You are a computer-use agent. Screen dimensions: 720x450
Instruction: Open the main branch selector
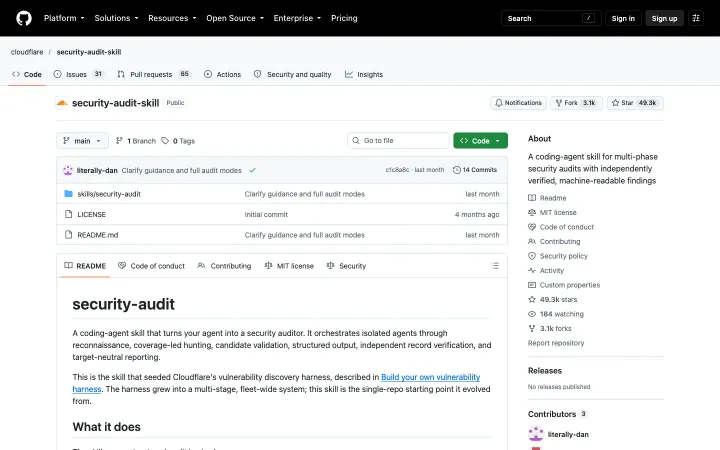82,141
